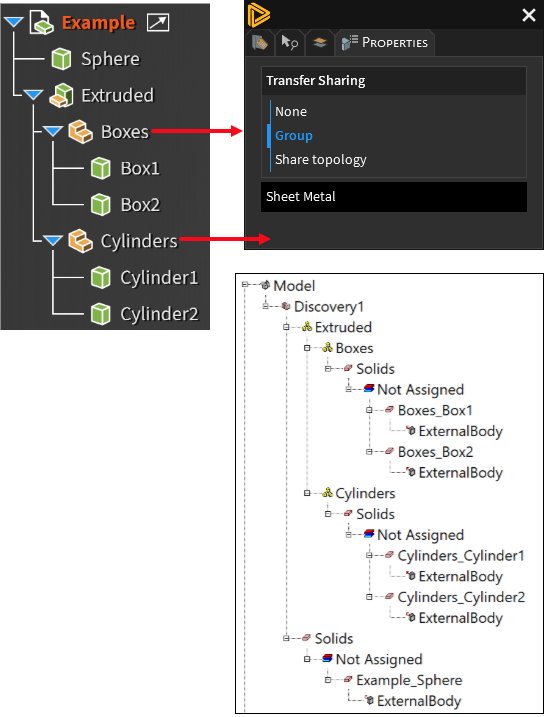
Task: Collapse the Model node in Mechanical tree
Action: 245,284
